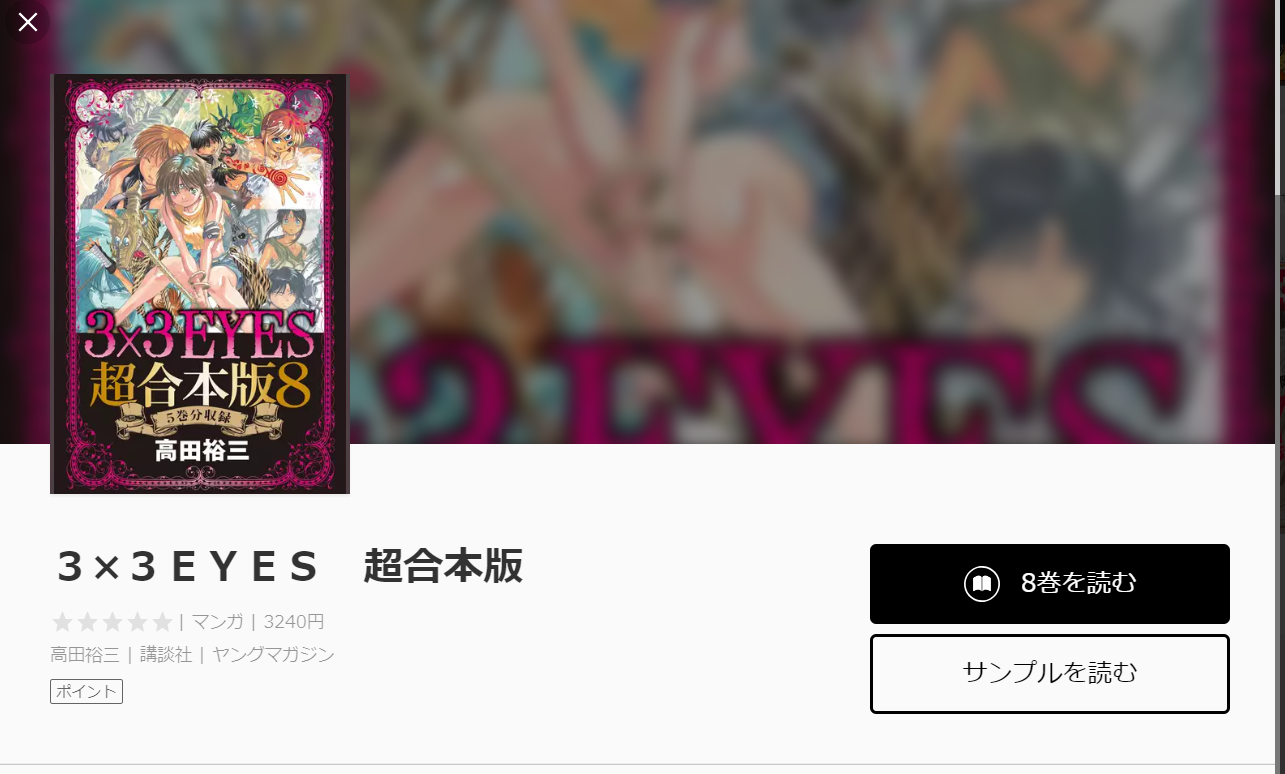
Task: Select the second rating star
Action: pos(87,622)
